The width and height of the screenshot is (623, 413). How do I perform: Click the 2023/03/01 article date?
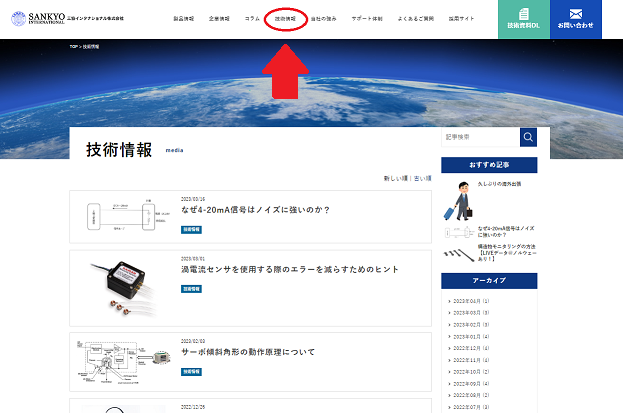coord(193,258)
